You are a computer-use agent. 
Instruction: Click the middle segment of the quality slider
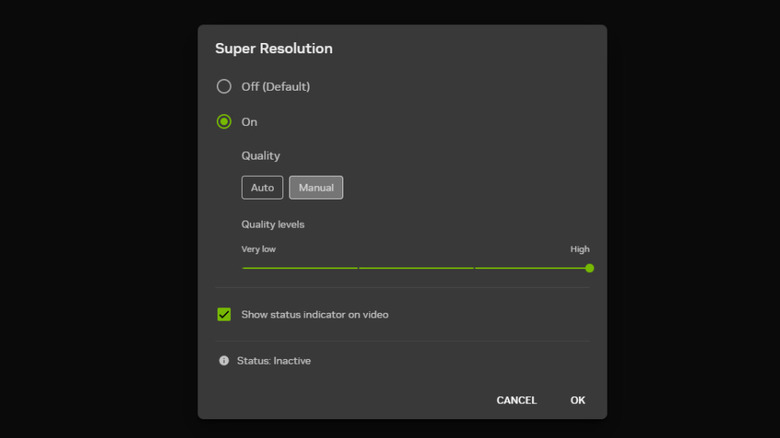tap(416, 268)
